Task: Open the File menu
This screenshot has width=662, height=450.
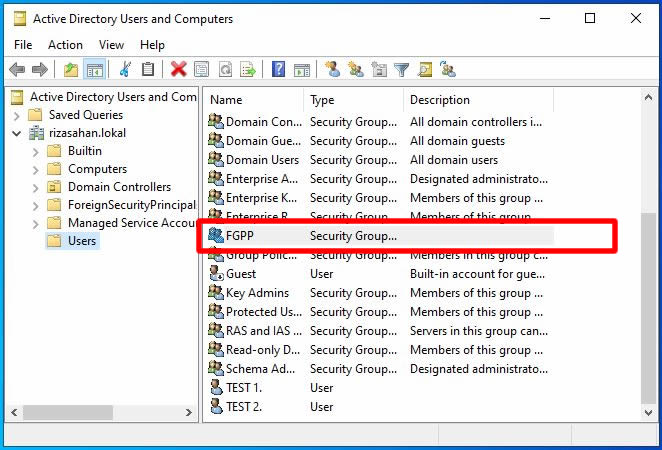Action: 23,45
